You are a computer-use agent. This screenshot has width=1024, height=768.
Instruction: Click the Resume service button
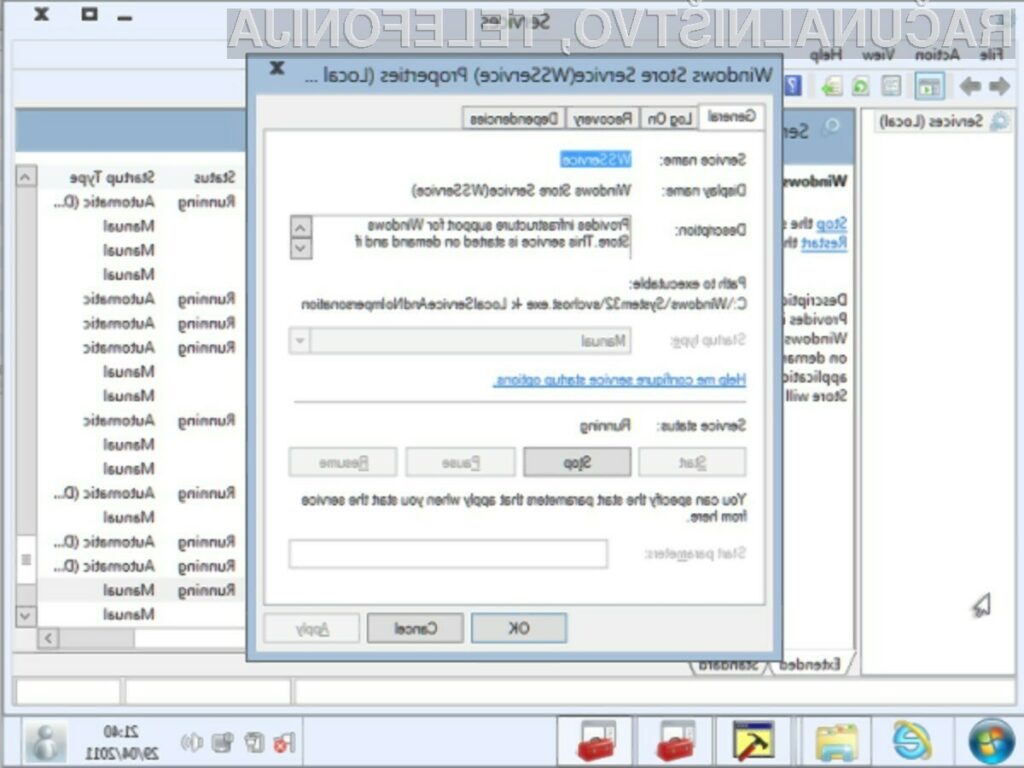[x=343, y=462]
